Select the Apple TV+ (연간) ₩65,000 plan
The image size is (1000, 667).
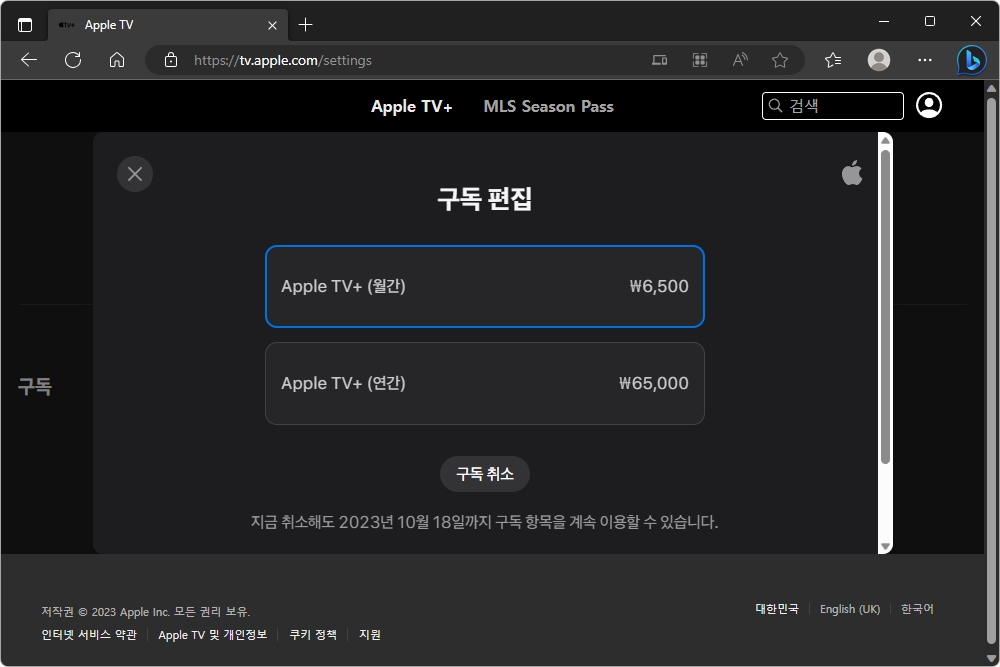485,383
